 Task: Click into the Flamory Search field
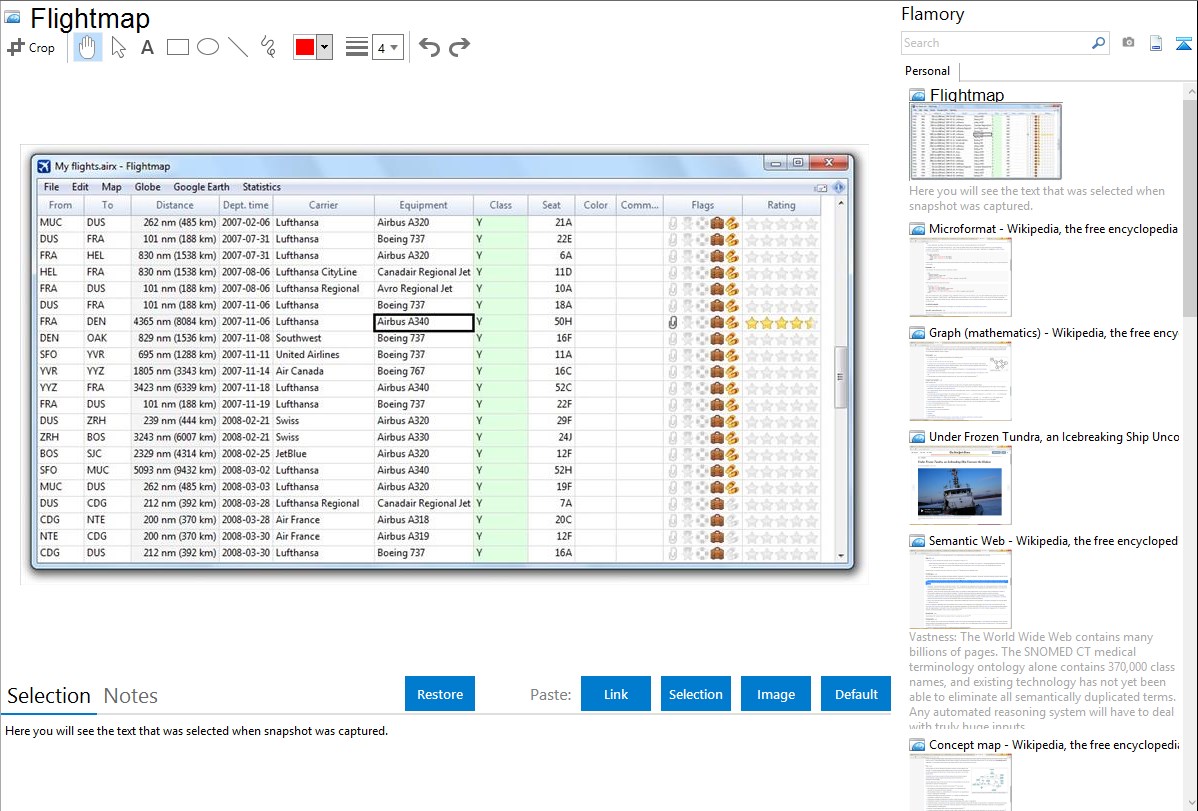click(x=995, y=43)
